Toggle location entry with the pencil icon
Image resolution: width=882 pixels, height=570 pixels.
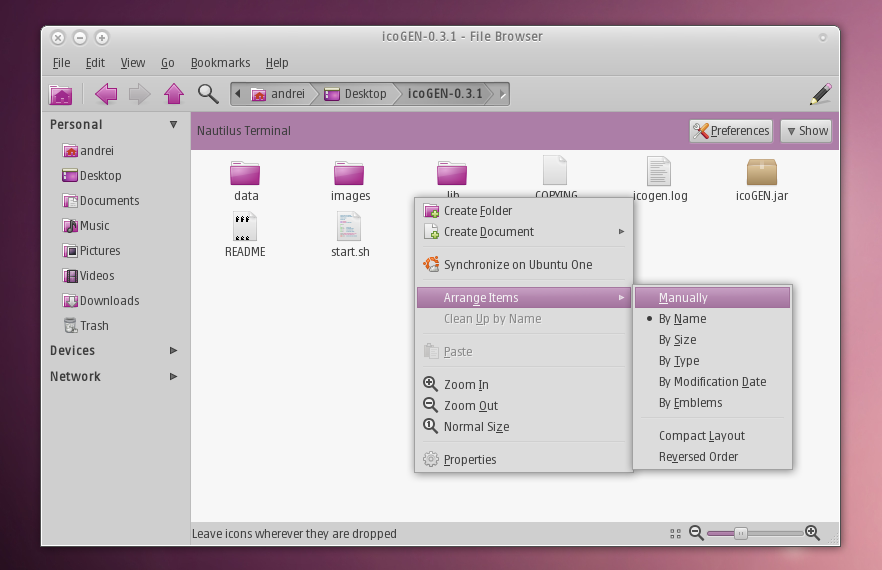pos(821,94)
